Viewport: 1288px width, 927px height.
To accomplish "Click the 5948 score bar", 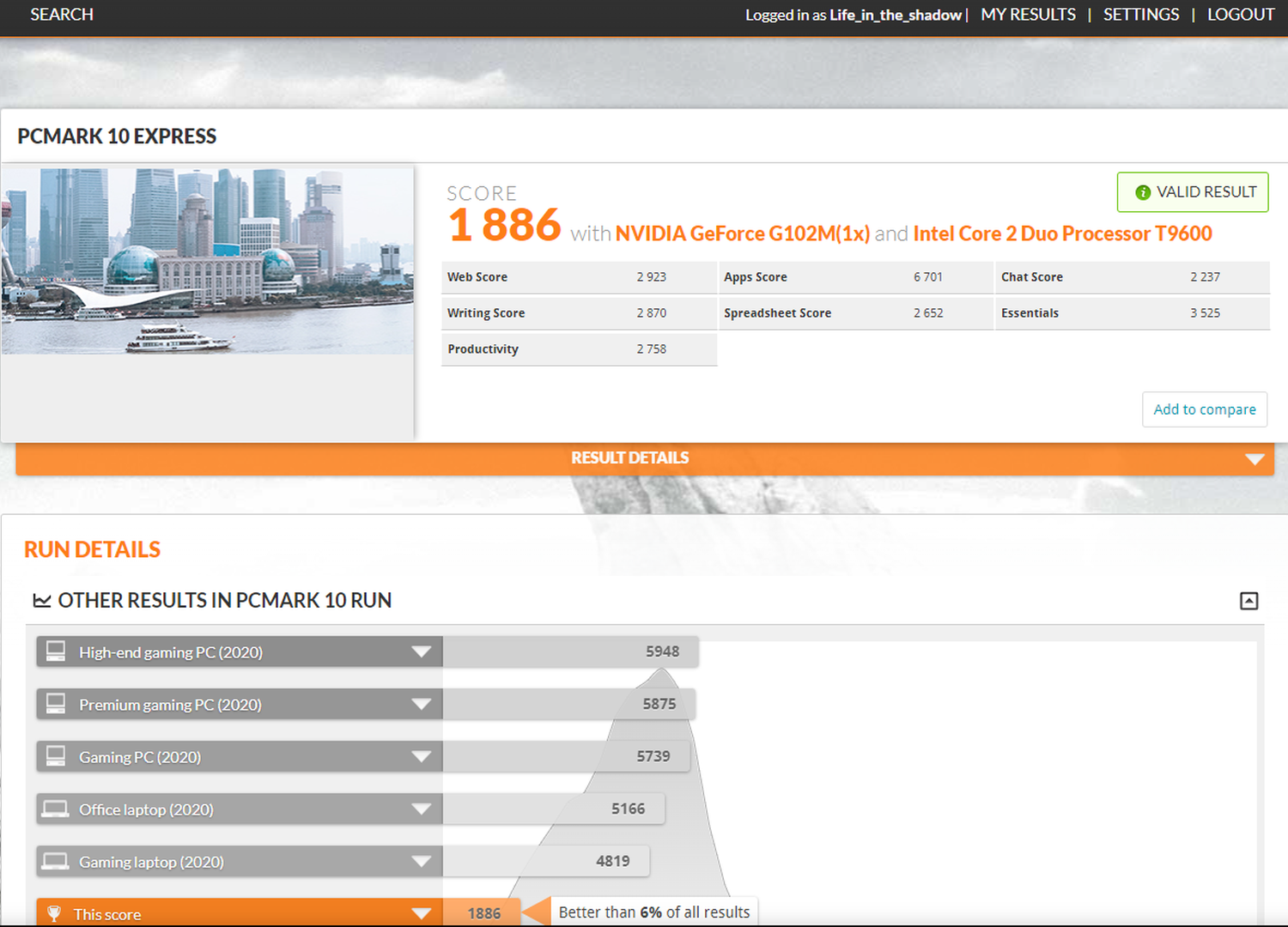I will coord(570,651).
